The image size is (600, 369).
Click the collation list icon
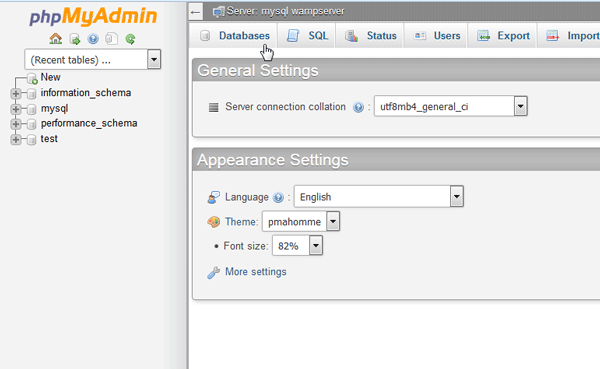pos(213,107)
